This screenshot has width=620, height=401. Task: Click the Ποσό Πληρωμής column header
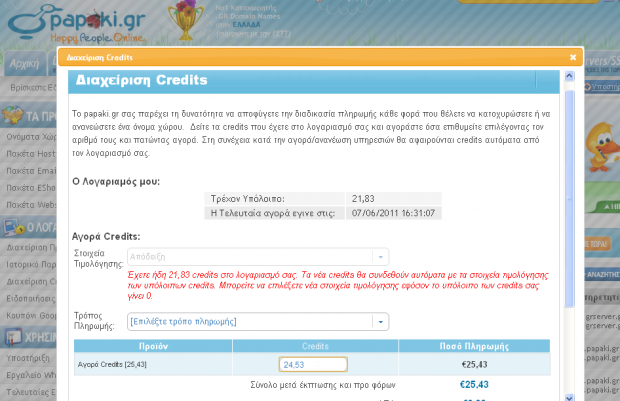click(474, 346)
